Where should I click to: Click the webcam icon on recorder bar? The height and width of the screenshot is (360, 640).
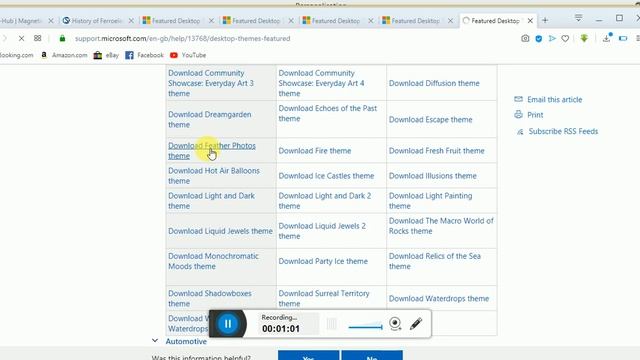click(395, 324)
